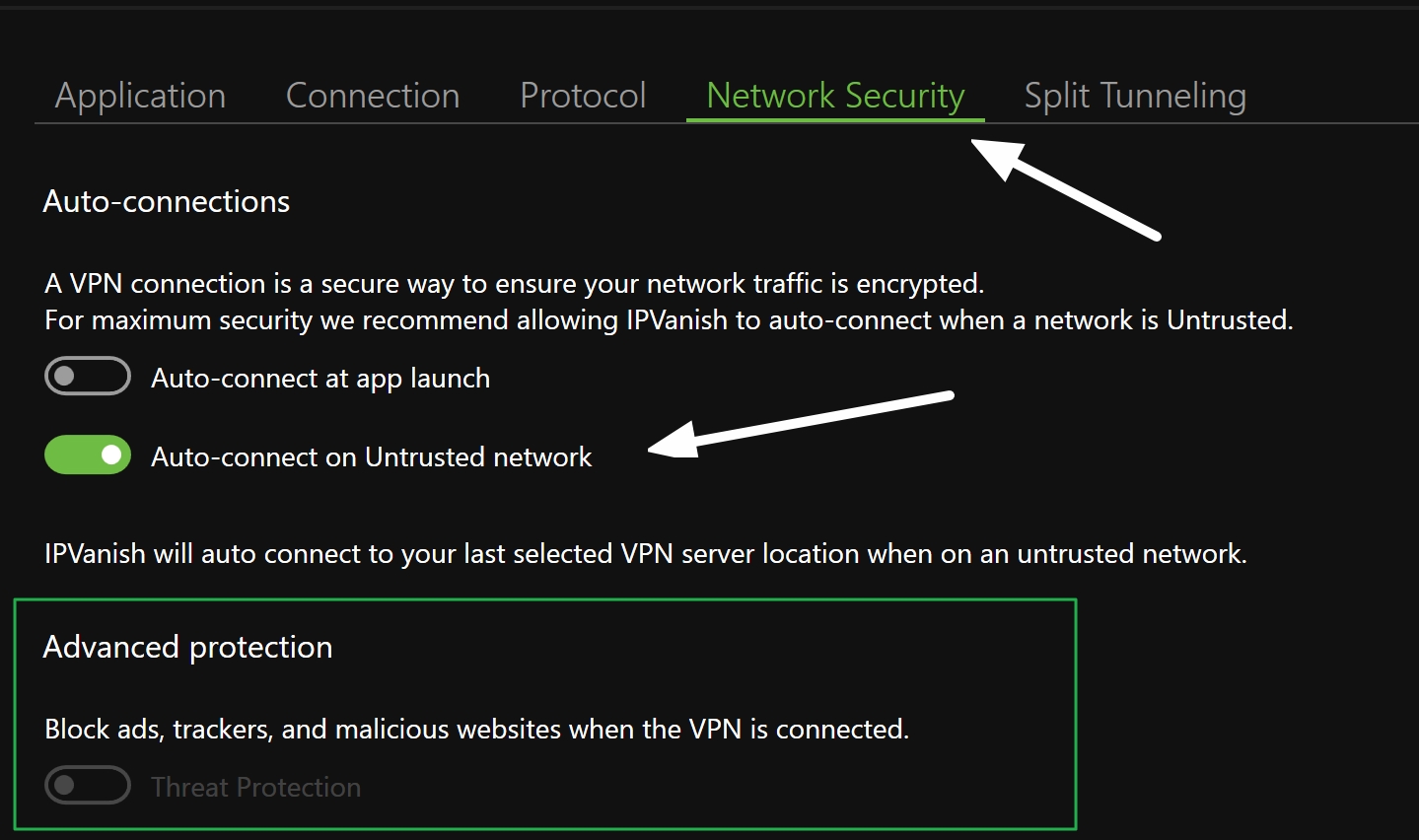Click the Advanced protection heading
This screenshot has width=1419, height=840.
tap(187, 647)
